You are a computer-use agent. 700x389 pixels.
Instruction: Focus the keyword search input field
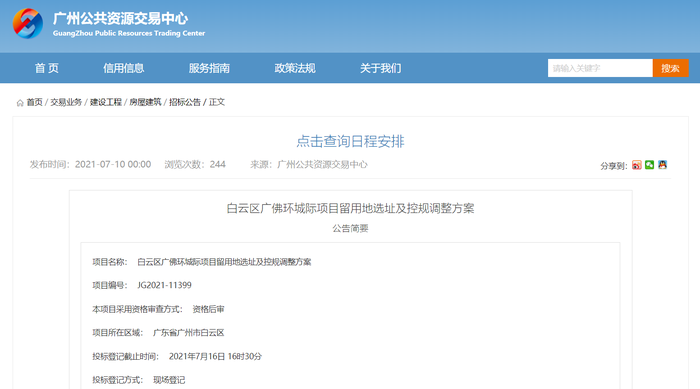[x=600, y=68]
